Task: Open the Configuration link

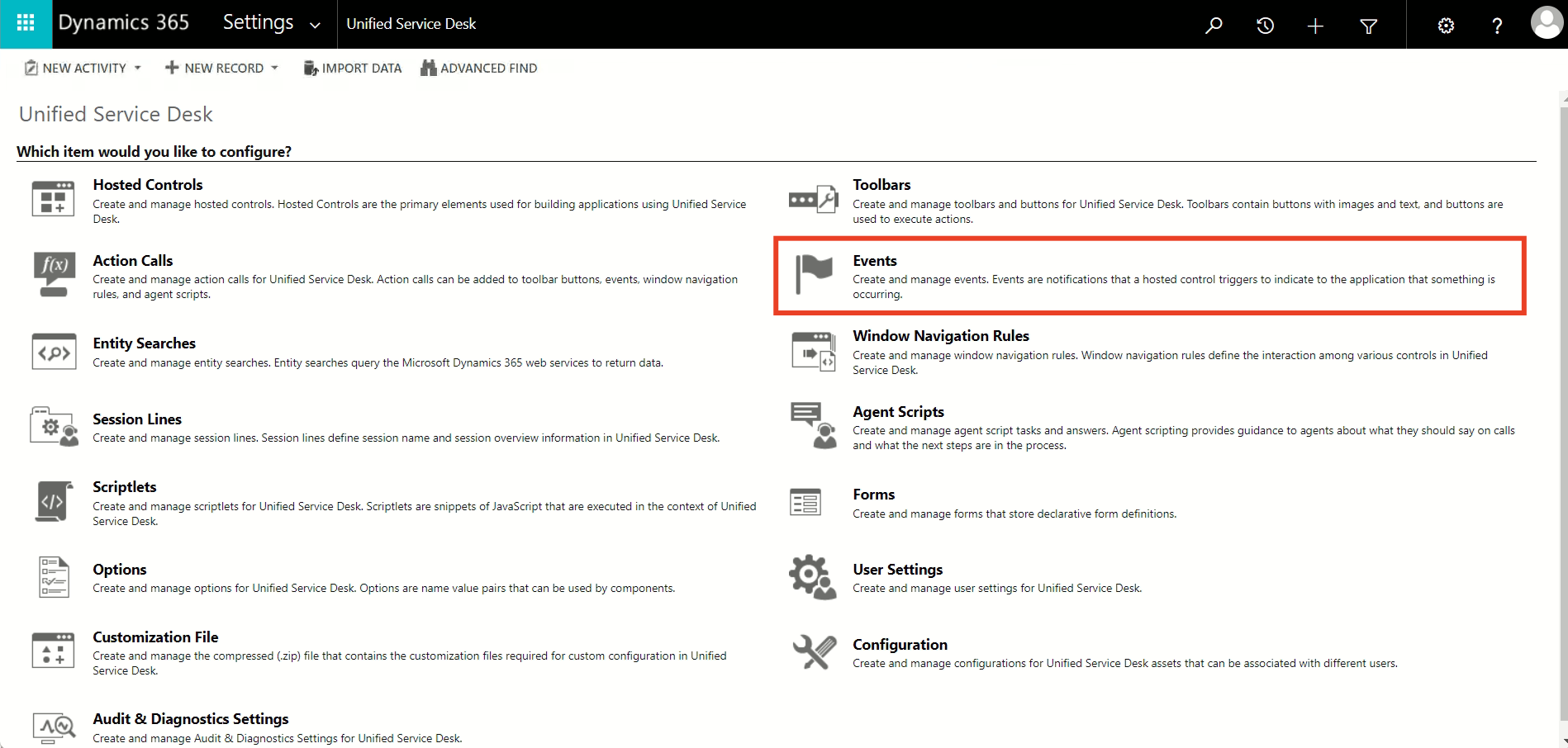Action: pyautogui.click(x=900, y=645)
